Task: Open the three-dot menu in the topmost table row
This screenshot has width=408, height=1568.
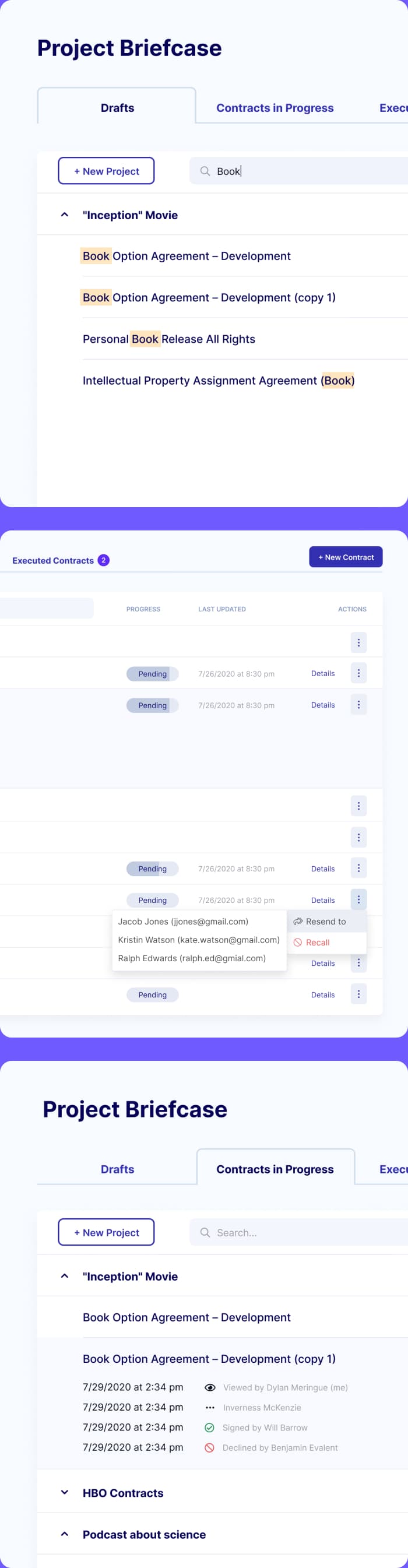Action: (x=358, y=642)
